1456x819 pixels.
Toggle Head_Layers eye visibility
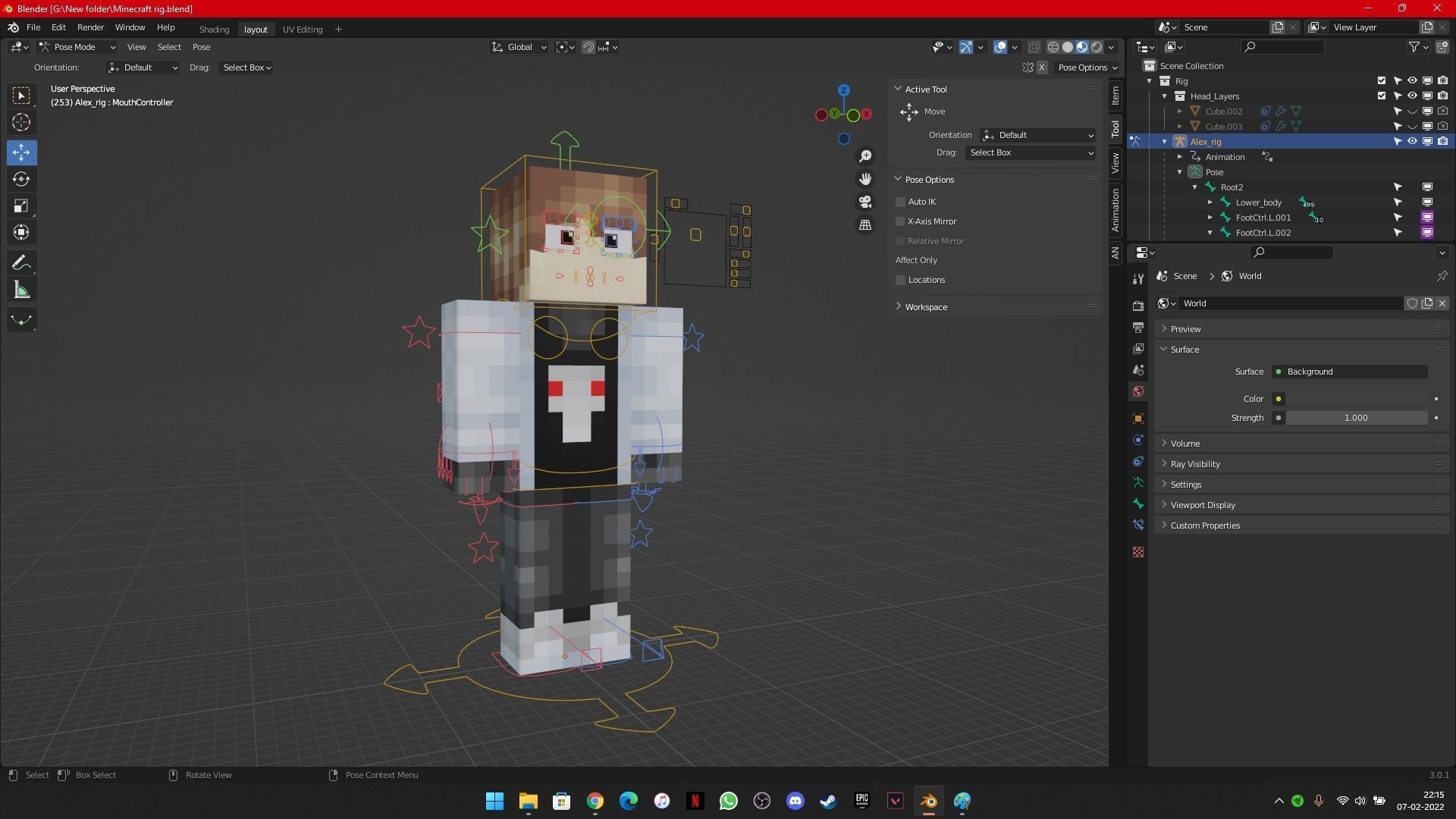[x=1412, y=96]
